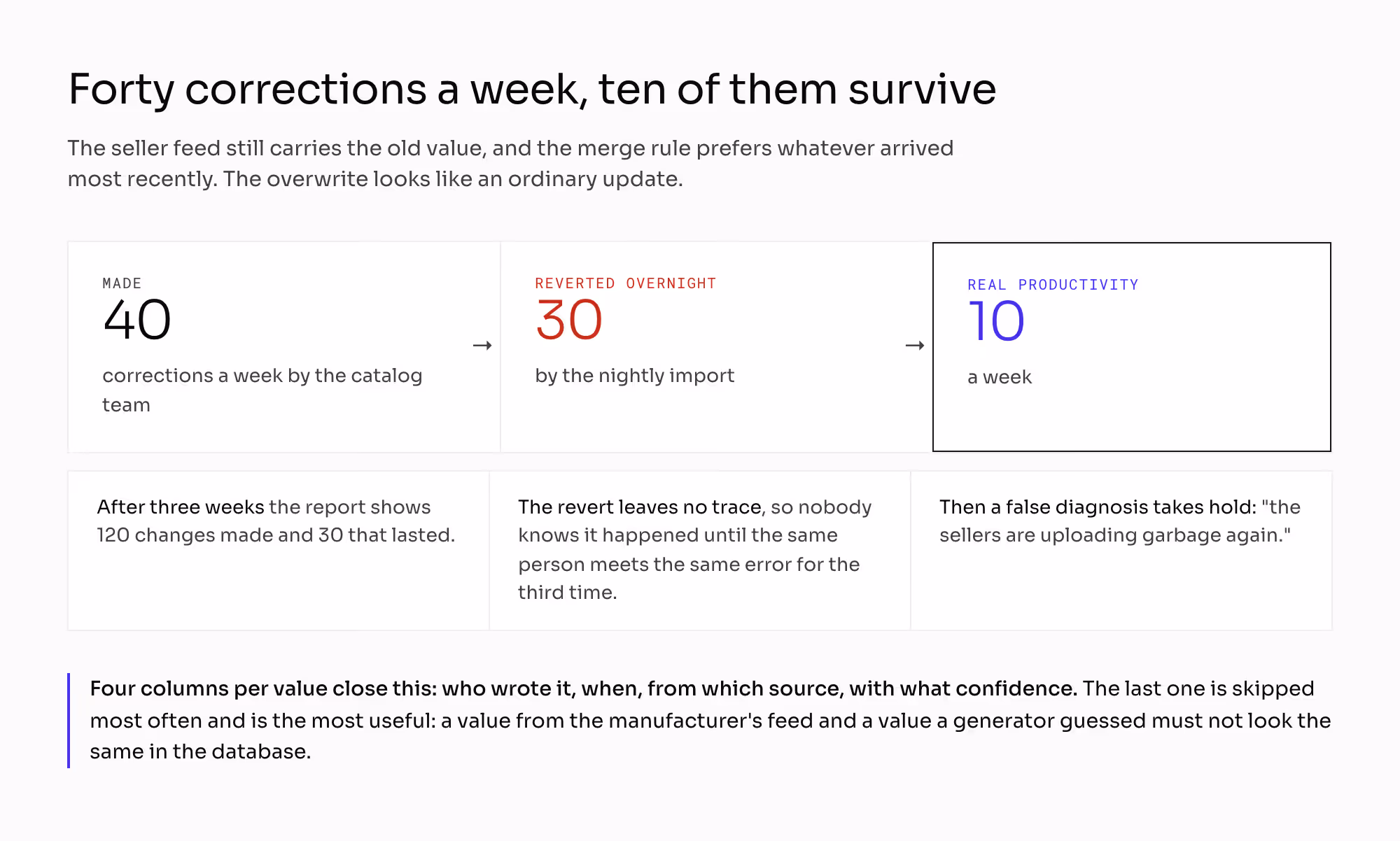This screenshot has width=1400, height=841.
Task: Click the "Four columns per value" bold sentence
Action: click(584, 688)
